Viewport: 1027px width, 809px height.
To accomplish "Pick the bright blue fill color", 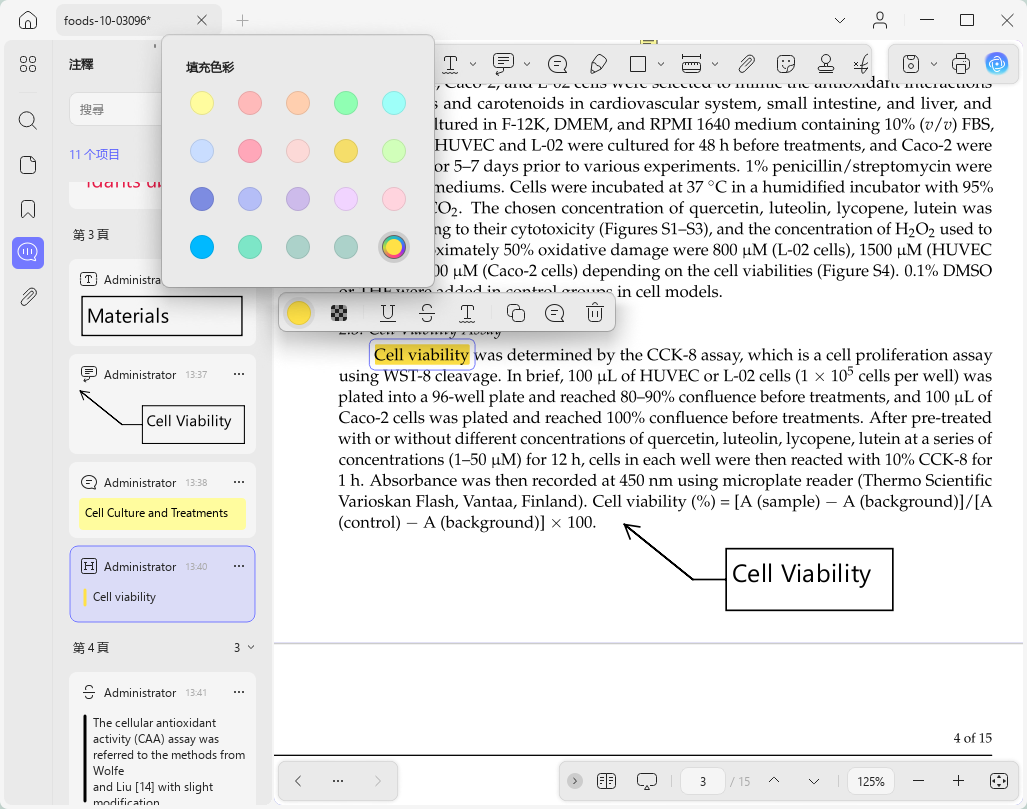I will (202, 247).
